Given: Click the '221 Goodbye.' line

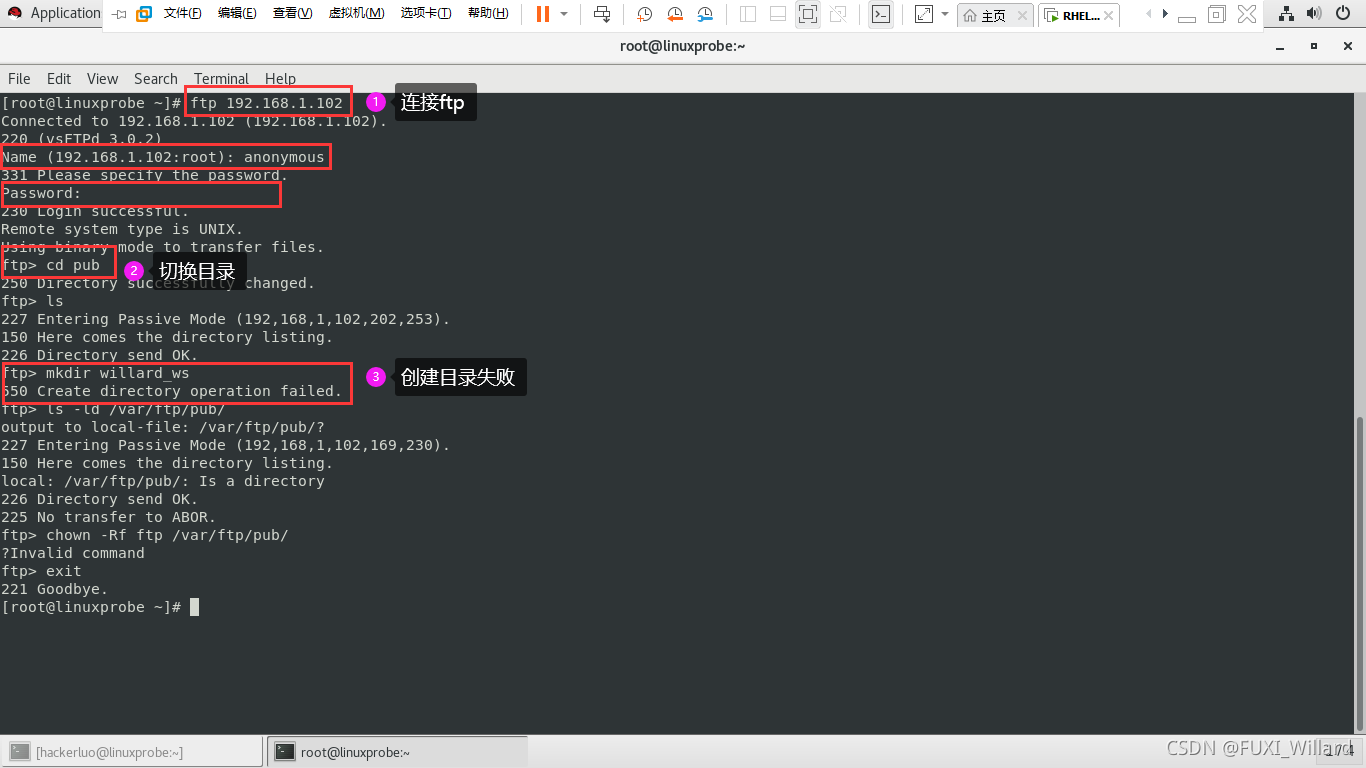Looking at the screenshot, I should [54, 589].
